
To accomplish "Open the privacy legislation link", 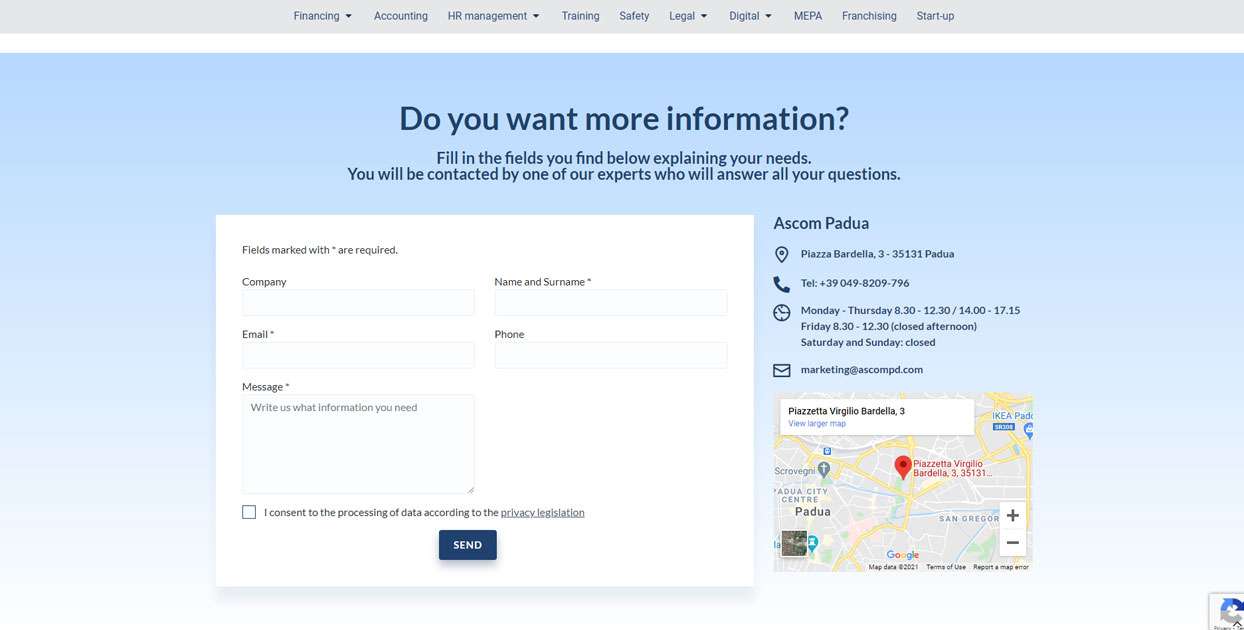I will [542, 513].
